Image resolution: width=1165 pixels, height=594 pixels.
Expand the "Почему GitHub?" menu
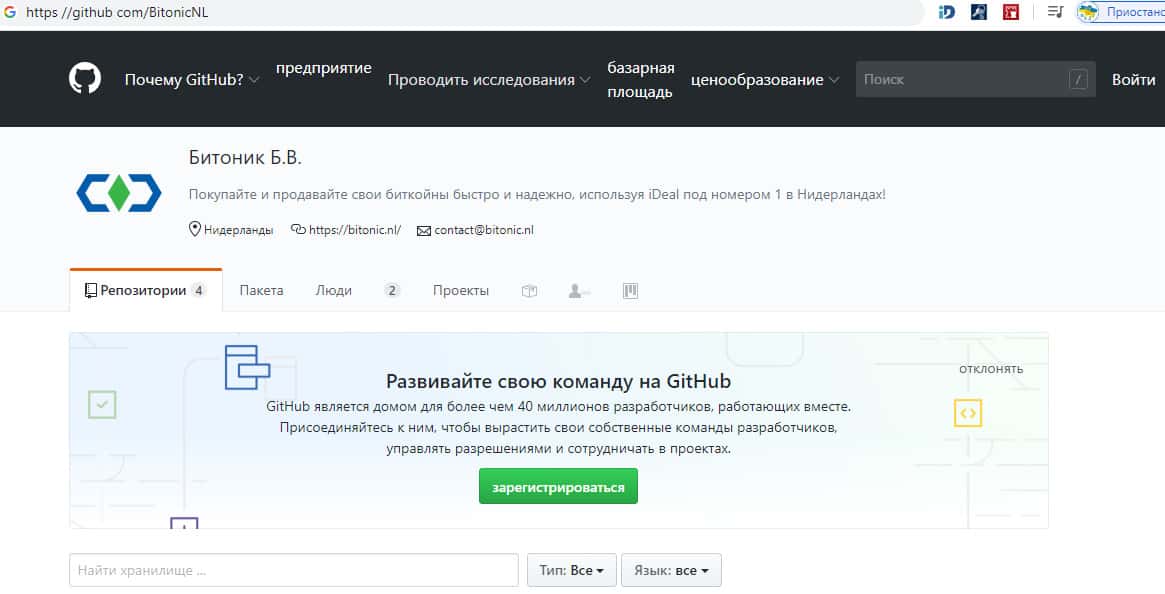point(192,80)
